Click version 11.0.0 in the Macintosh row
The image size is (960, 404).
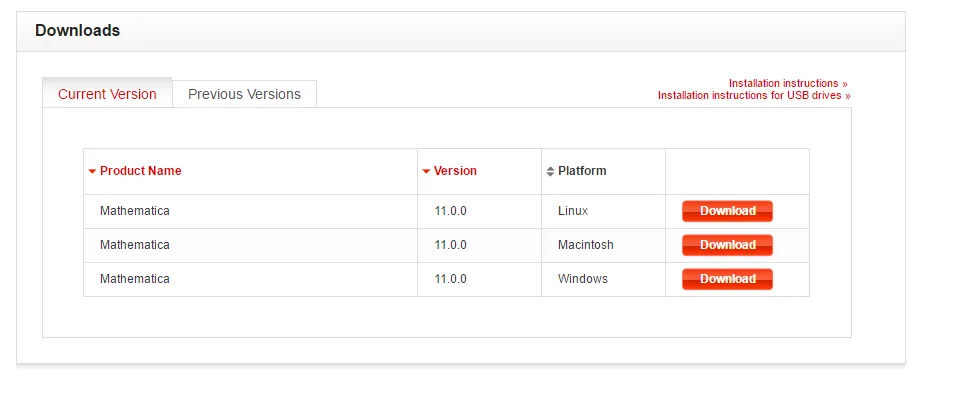pos(451,245)
